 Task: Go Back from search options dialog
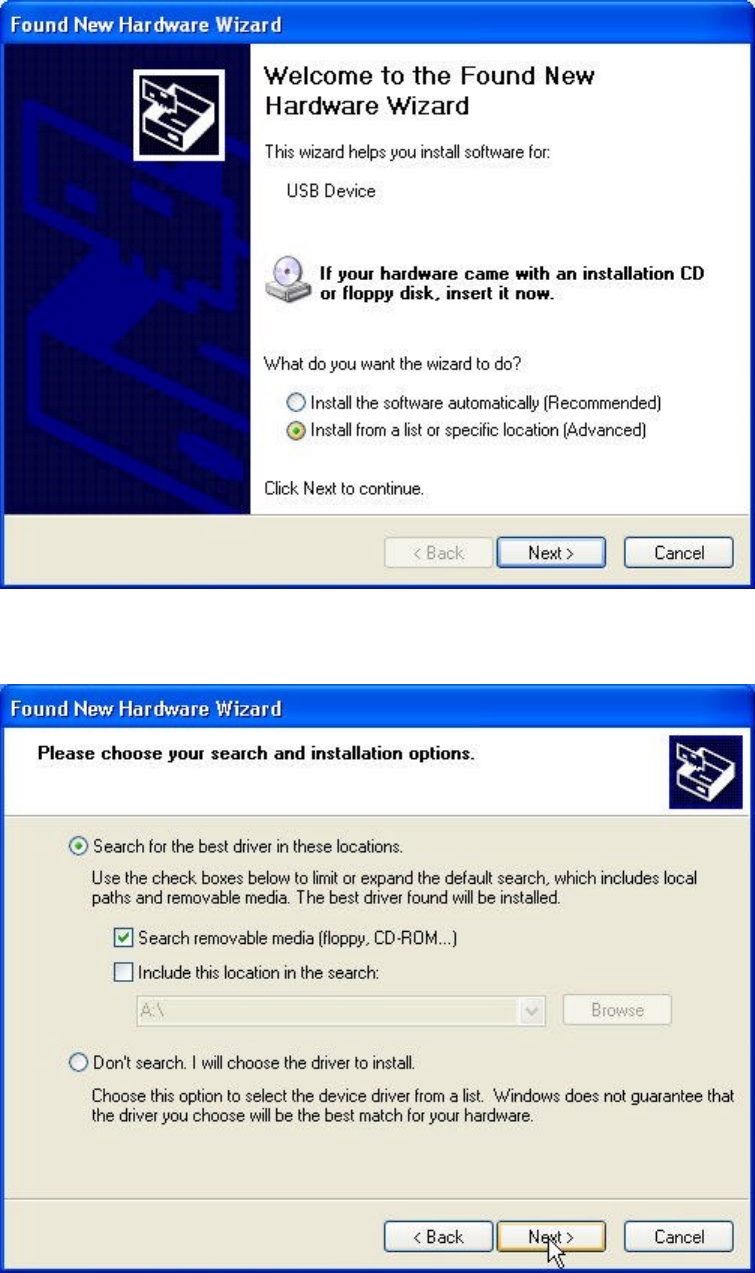[x=438, y=1237]
